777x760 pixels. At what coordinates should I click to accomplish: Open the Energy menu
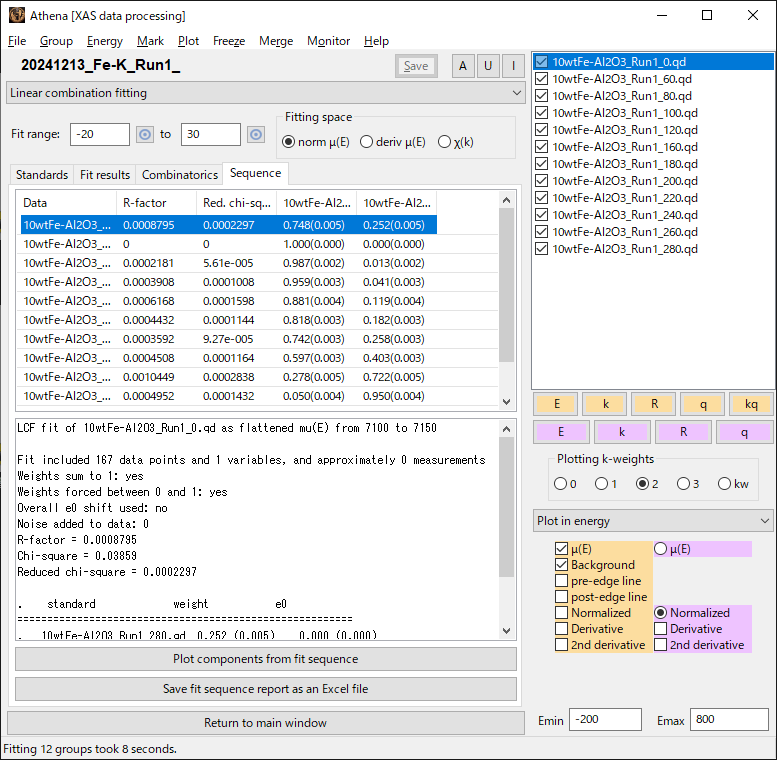(x=105, y=41)
